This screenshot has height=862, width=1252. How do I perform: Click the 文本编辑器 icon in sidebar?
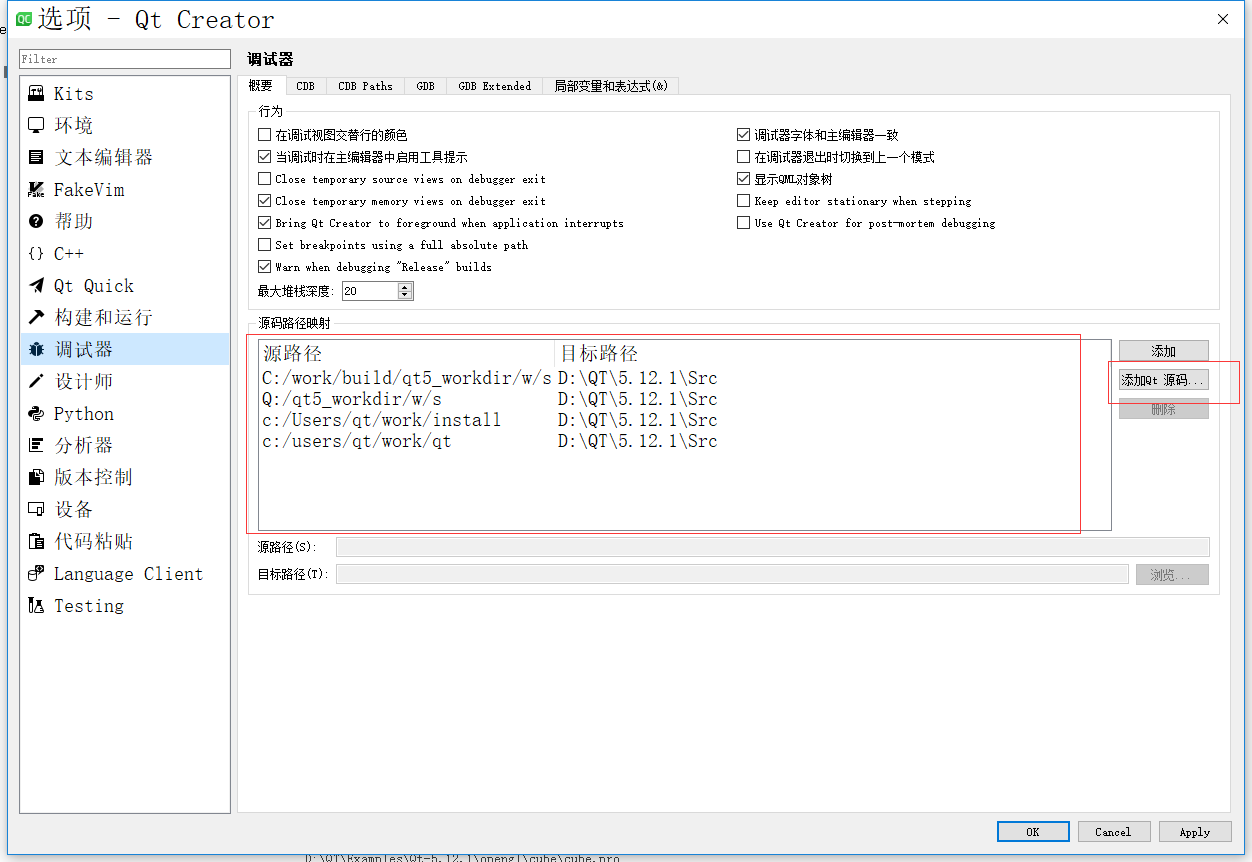tap(36, 157)
